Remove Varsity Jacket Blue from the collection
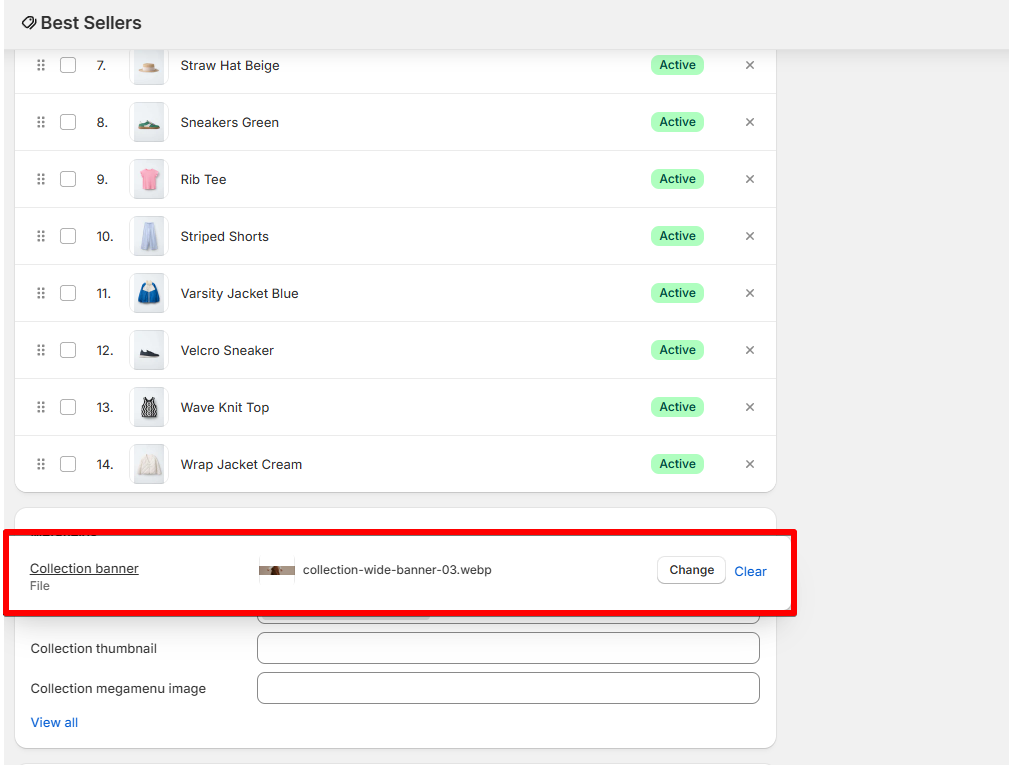Image resolution: width=1009 pixels, height=765 pixels. (x=750, y=293)
